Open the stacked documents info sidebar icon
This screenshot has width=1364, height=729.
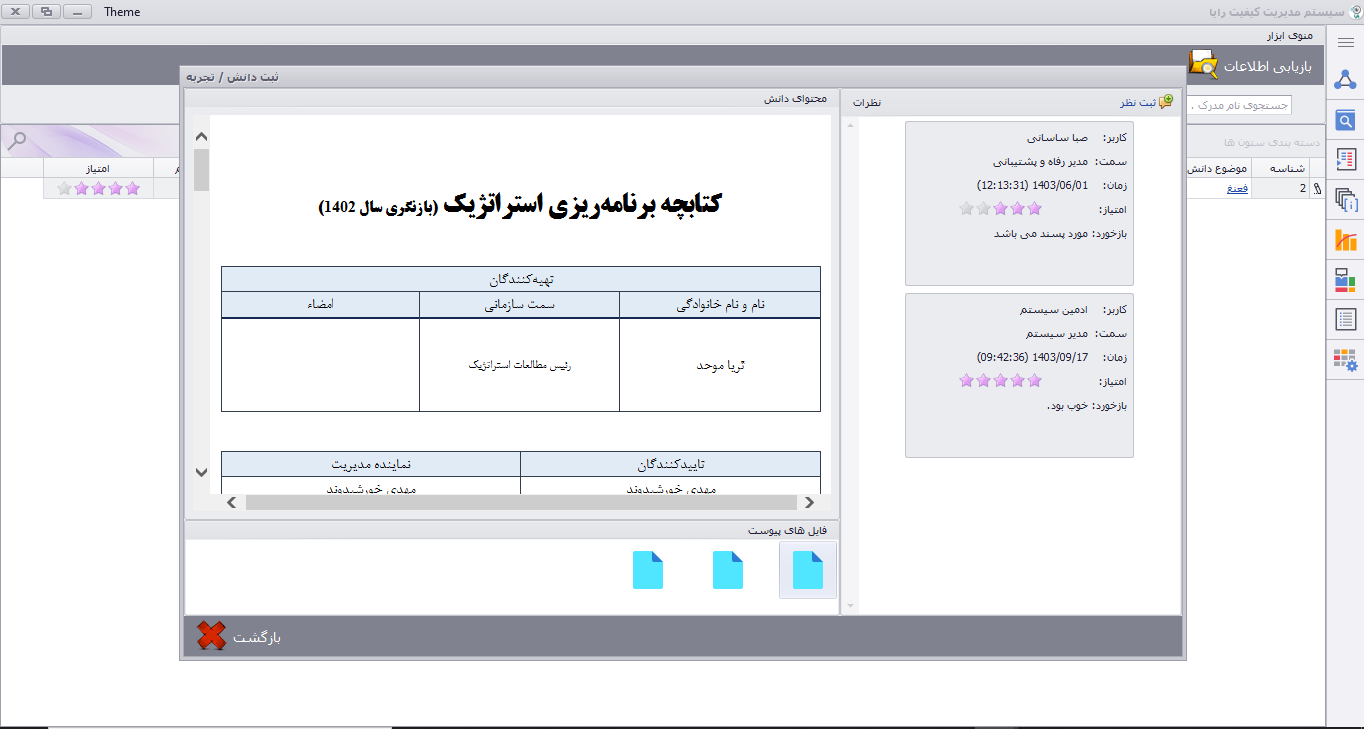point(1345,200)
